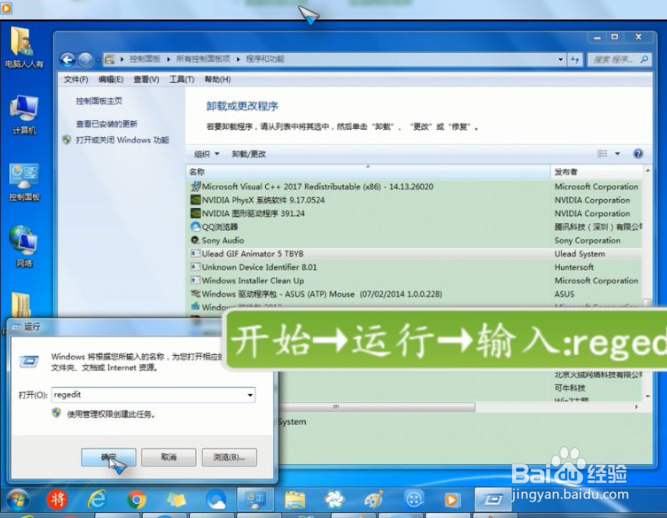Open the sticky notes taskbar icon

[176, 500]
